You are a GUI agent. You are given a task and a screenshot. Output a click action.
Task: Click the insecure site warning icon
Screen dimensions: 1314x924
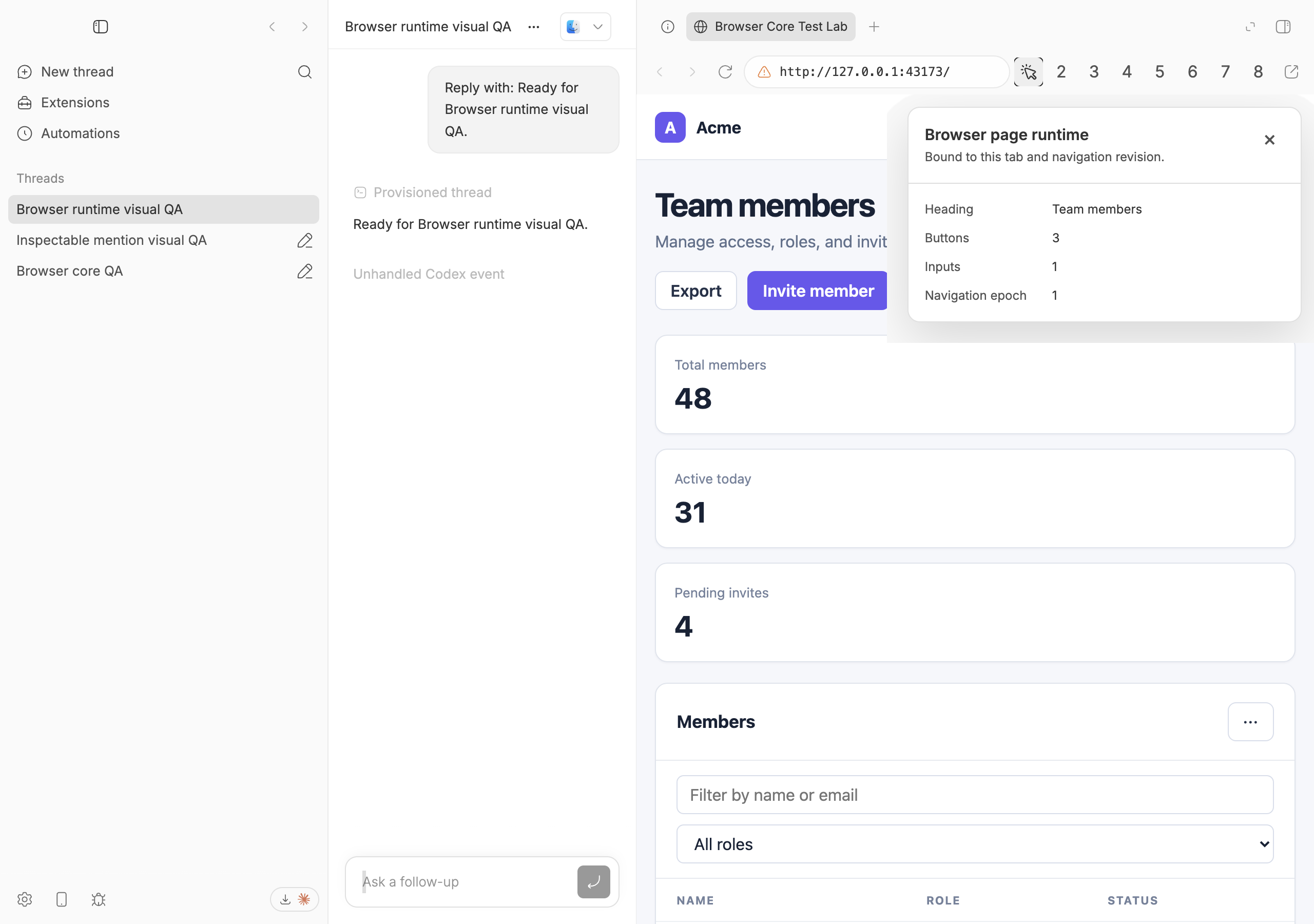(x=764, y=71)
